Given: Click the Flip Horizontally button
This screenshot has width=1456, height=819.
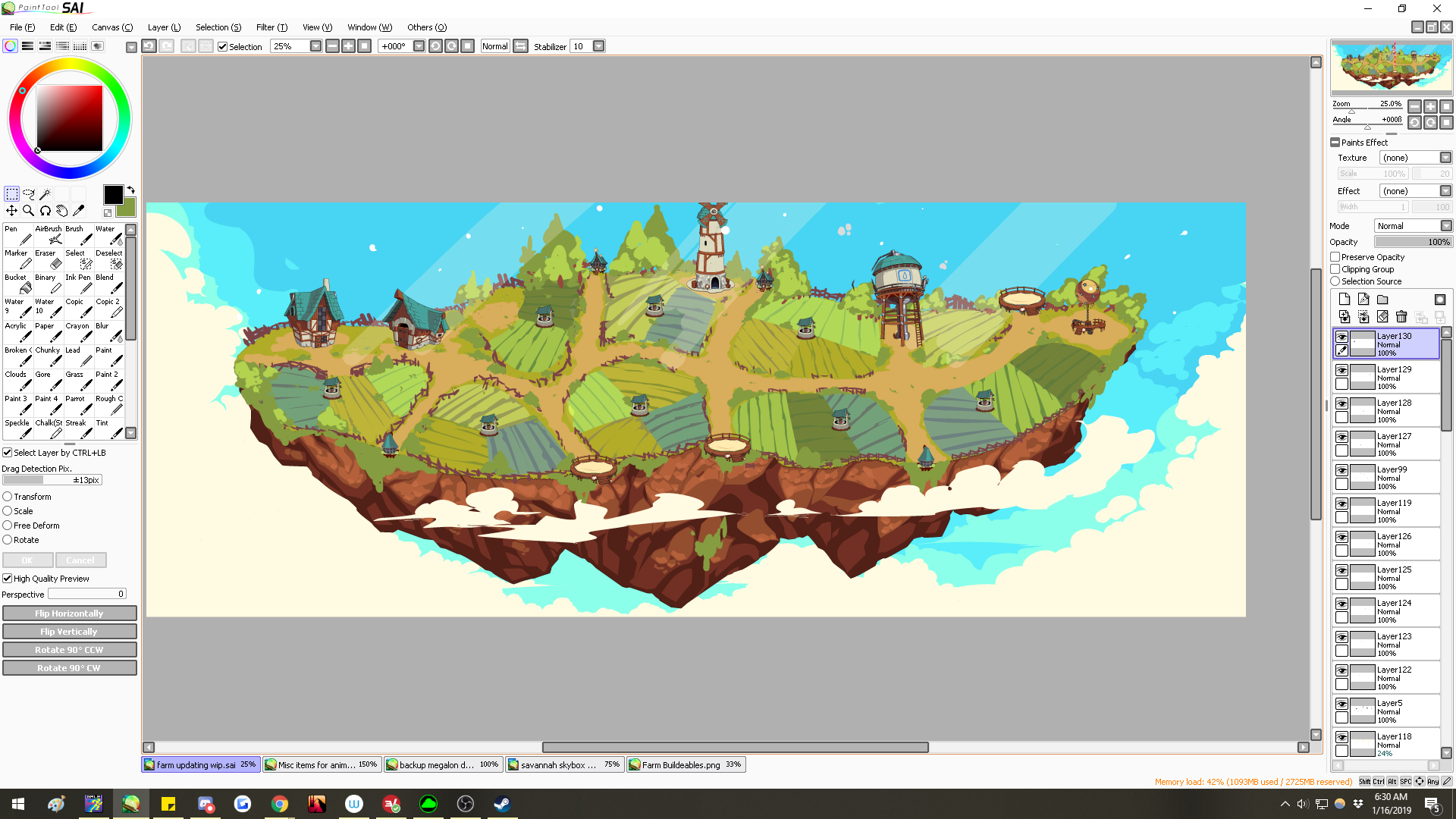Looking at the screenshot, I should pos(69,613).
